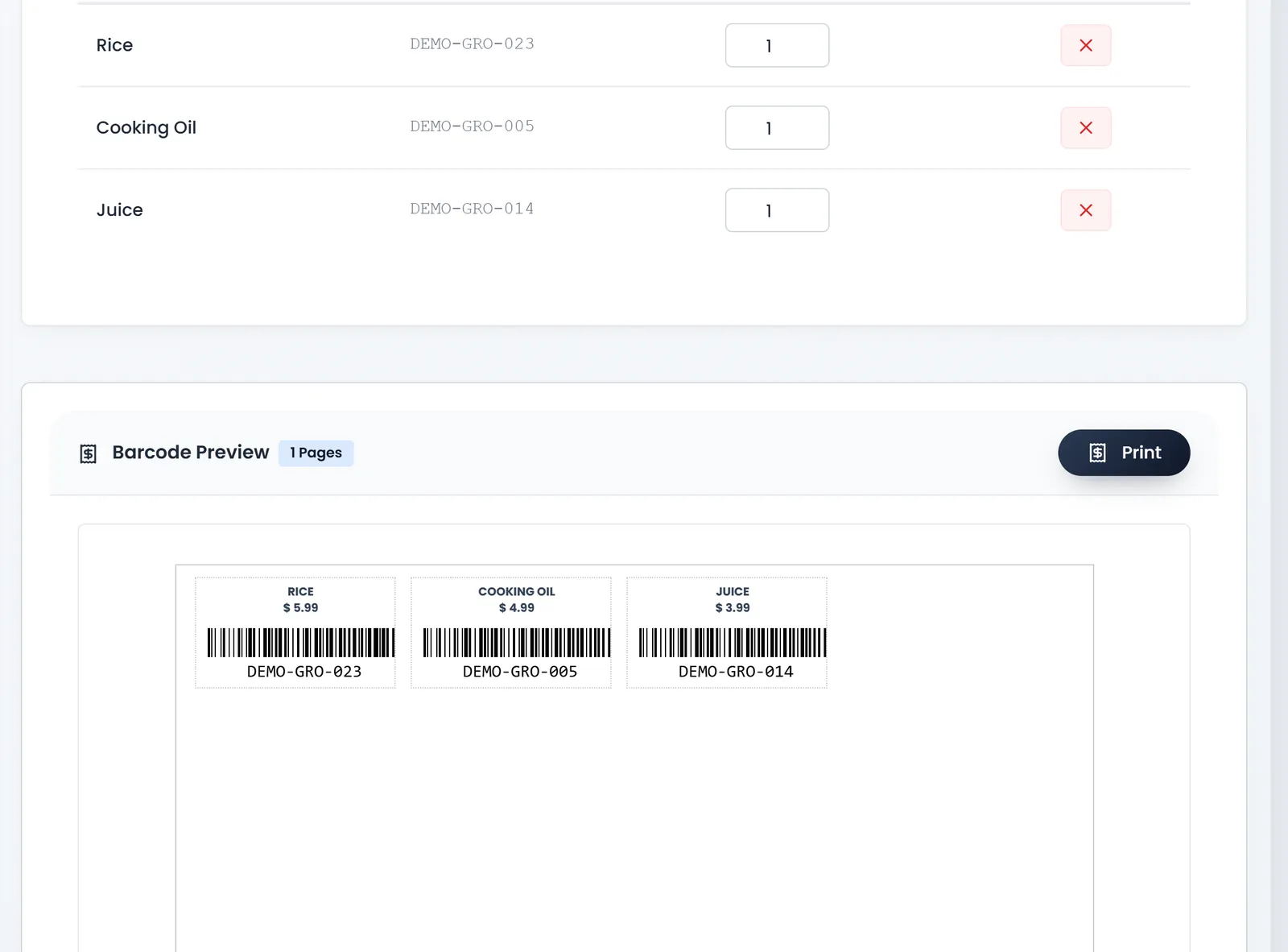Click the Print button

click(1124, 453)
